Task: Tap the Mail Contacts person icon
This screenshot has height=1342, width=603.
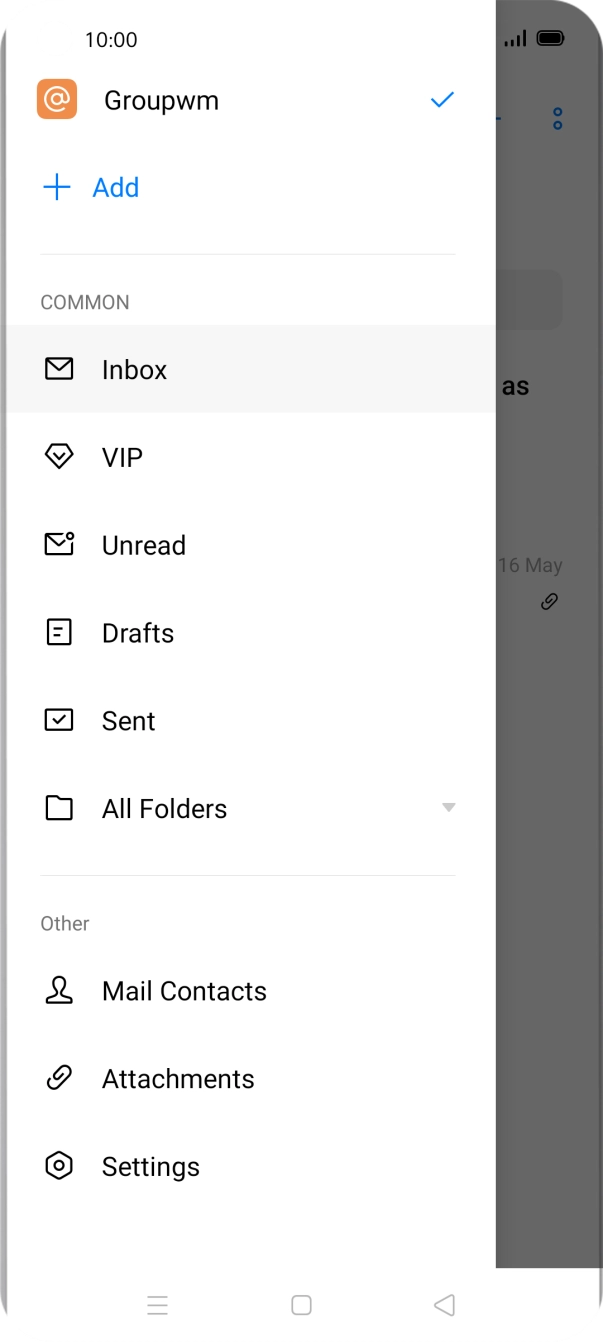Action: (59, 990)
